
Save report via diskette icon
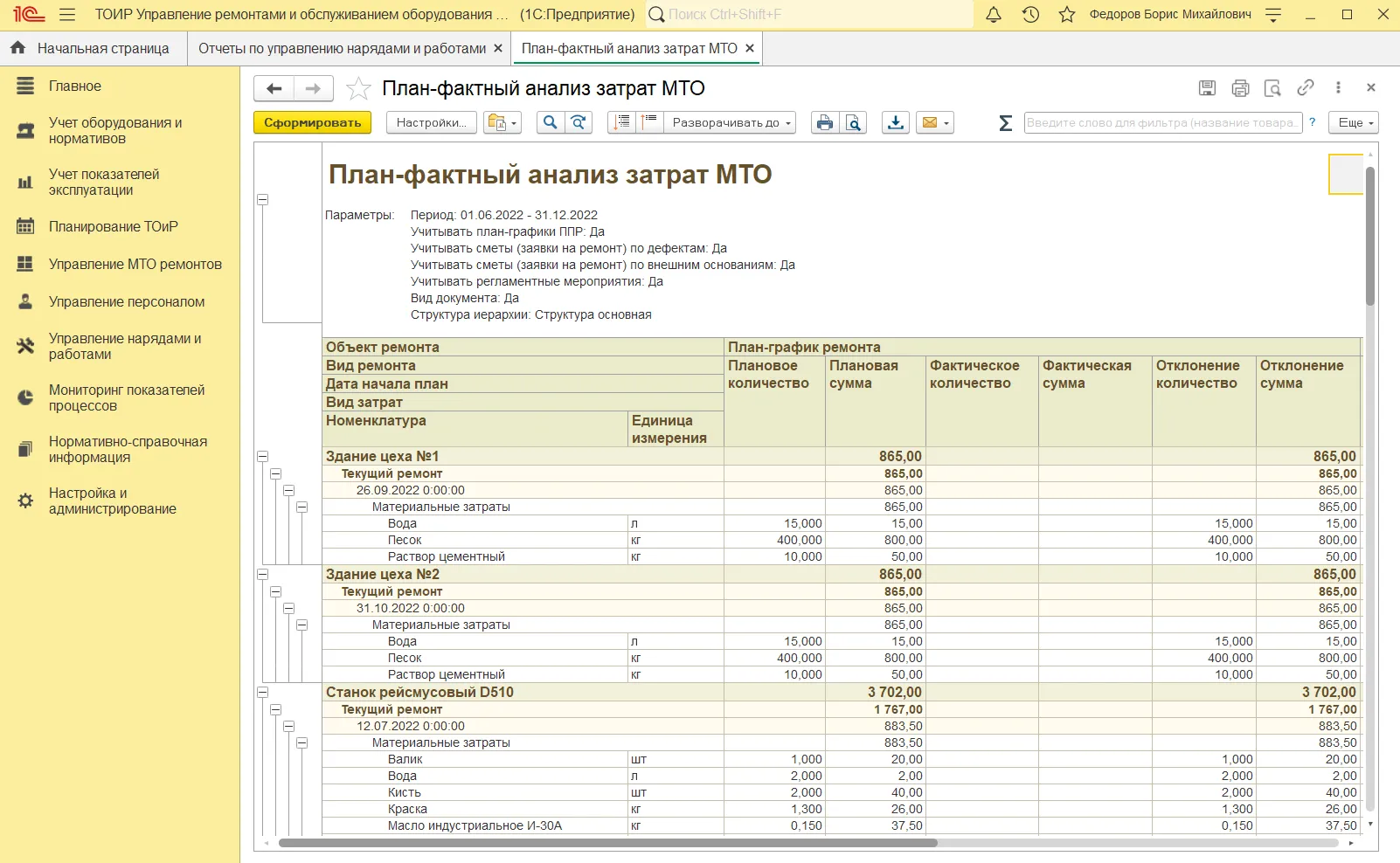(1207, 87)
